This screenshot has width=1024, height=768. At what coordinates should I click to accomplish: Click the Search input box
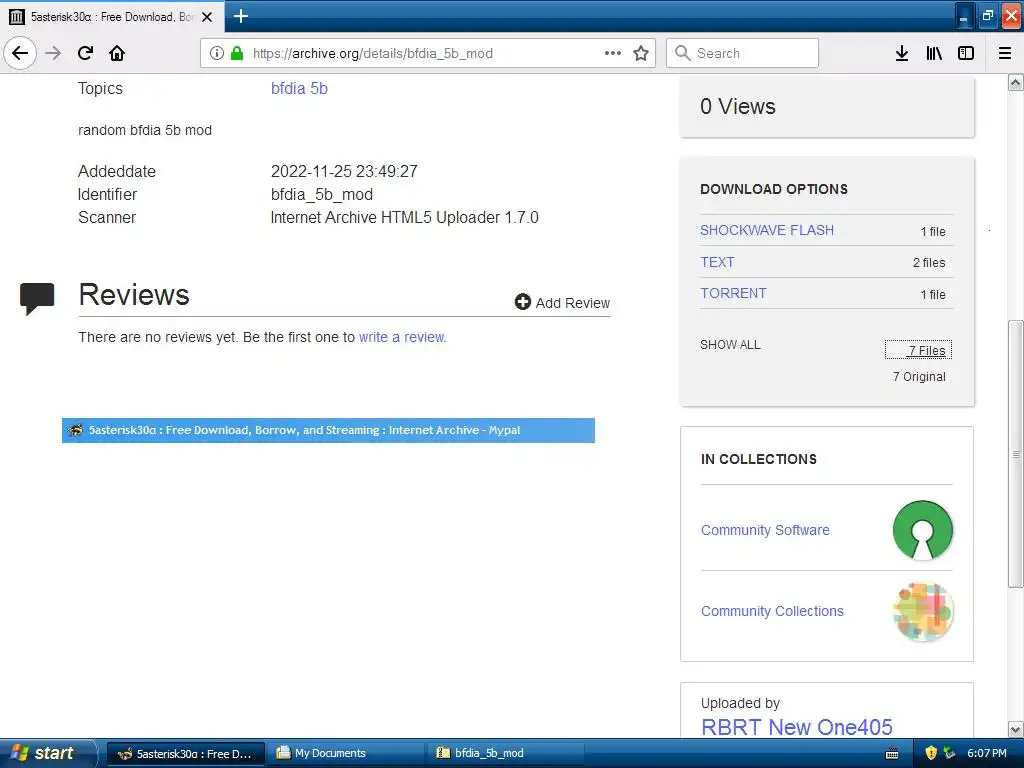[x=742, y=53]
